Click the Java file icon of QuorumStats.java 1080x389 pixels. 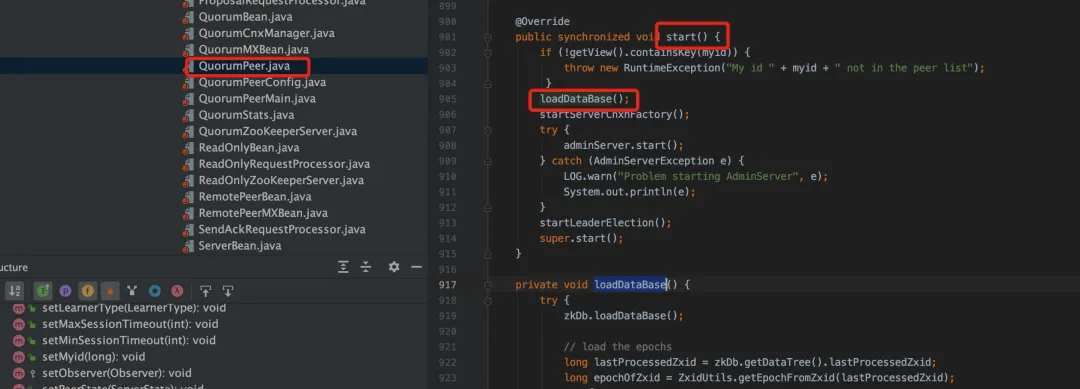(x=188, y=116)
